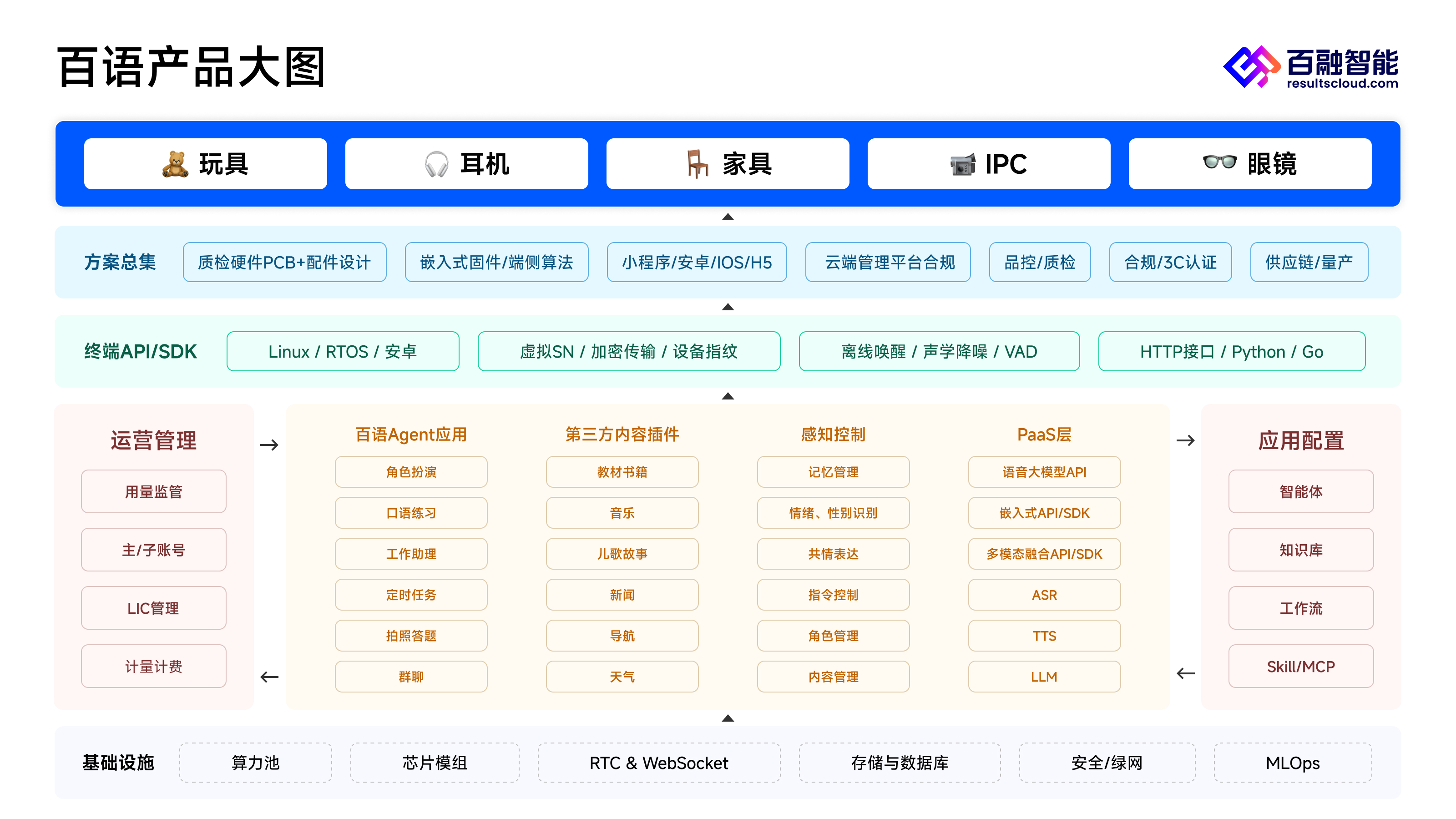Click the camera icon beside IPC
Image resolution: width=1456 pixels, height=819 pixels.
(963, 164)
